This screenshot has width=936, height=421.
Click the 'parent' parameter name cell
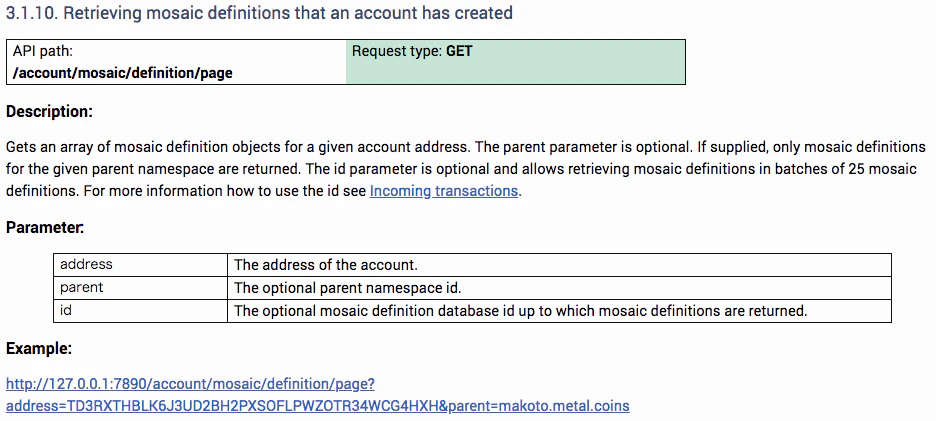pyautogui.click(x=140, y=288)
